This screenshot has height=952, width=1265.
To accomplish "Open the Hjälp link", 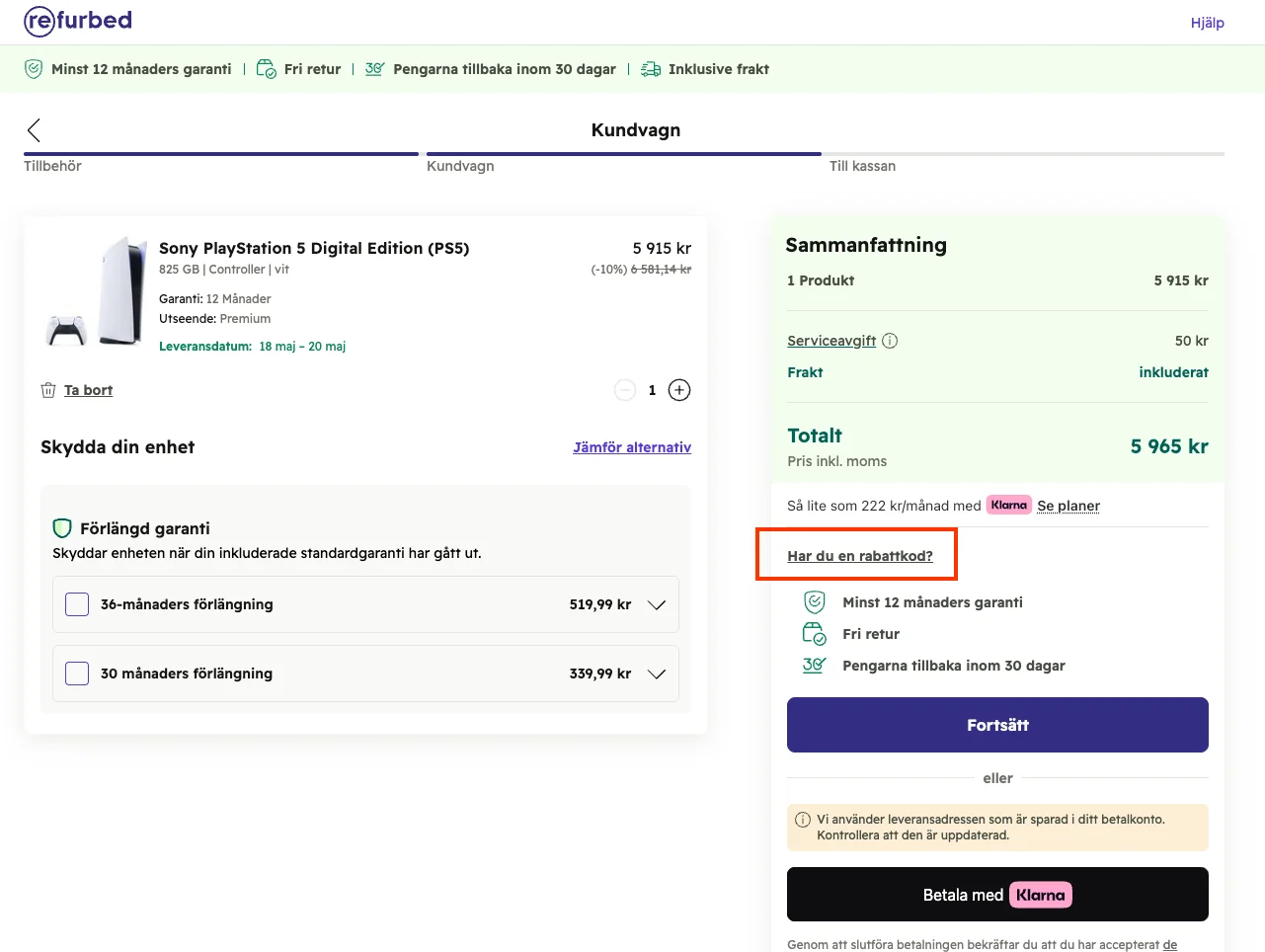I will (1207, 23).
